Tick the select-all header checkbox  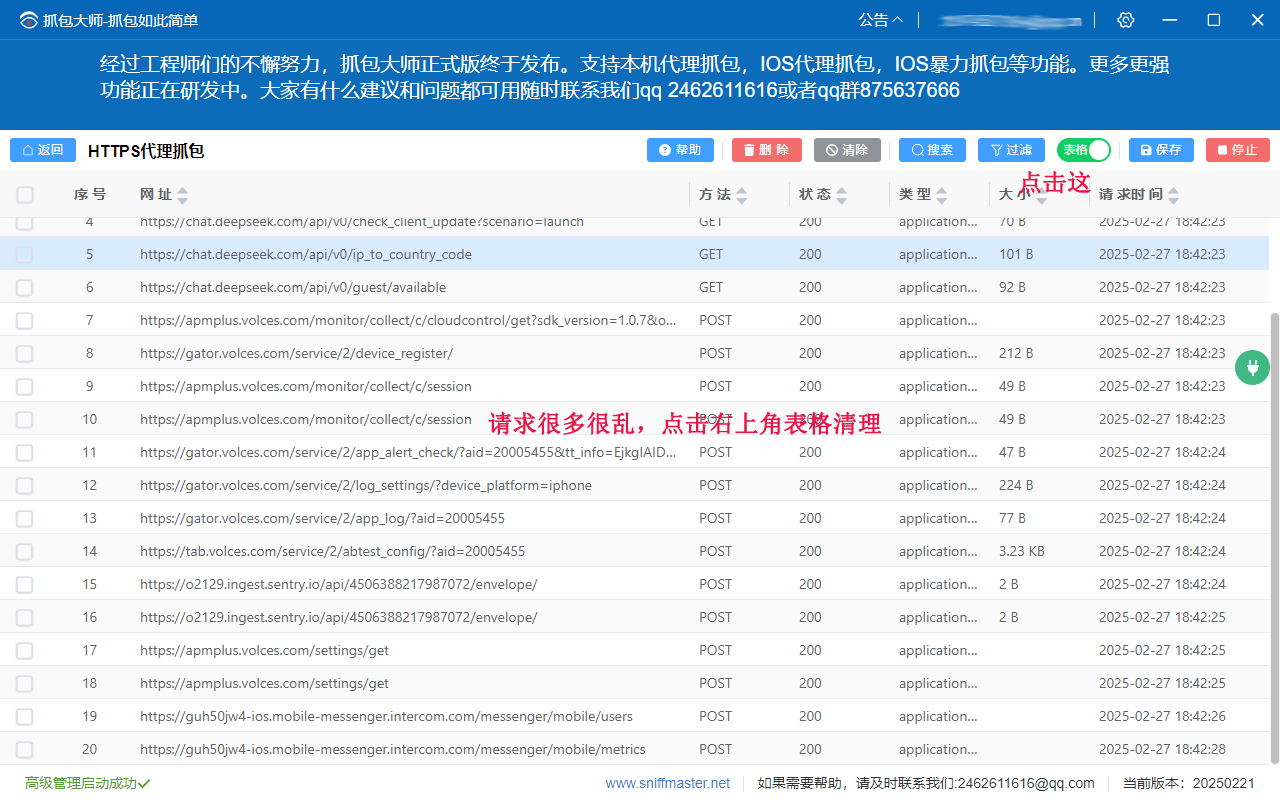(x=25, y=195)
